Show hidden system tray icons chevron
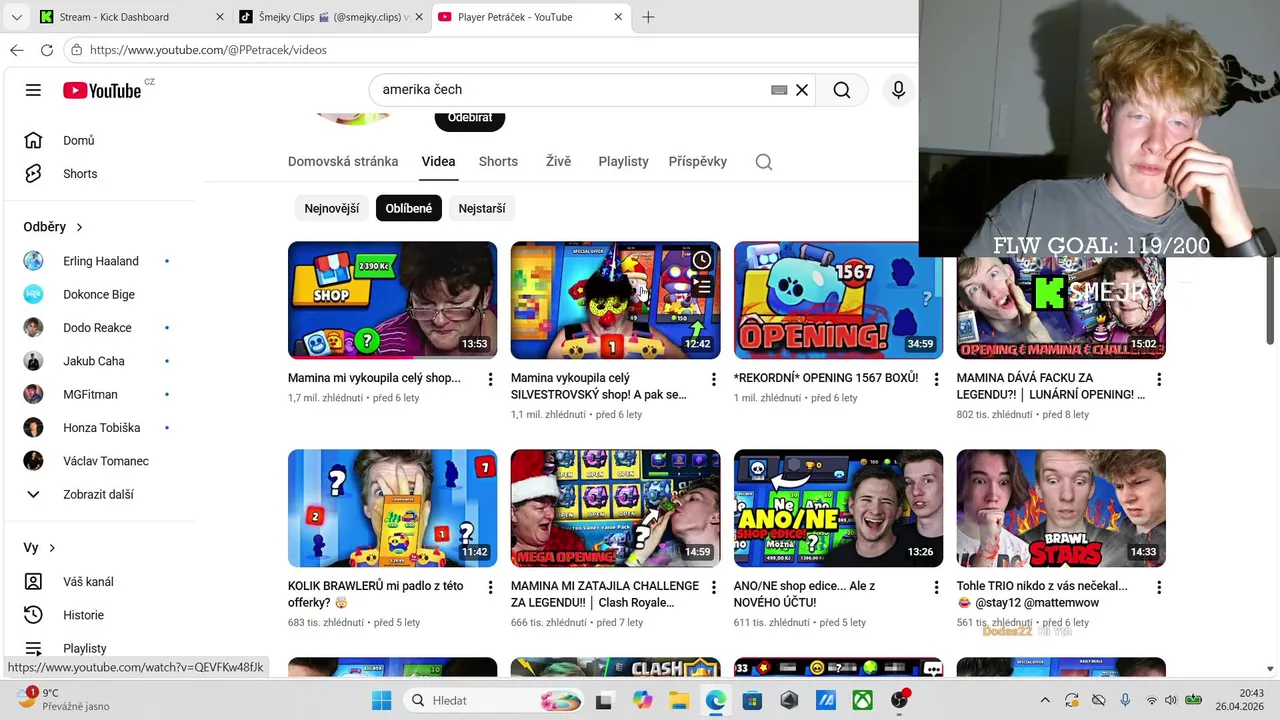The height and width of the screenshot is (720, 1280). pyautogui.click(x=1045, y=700)
